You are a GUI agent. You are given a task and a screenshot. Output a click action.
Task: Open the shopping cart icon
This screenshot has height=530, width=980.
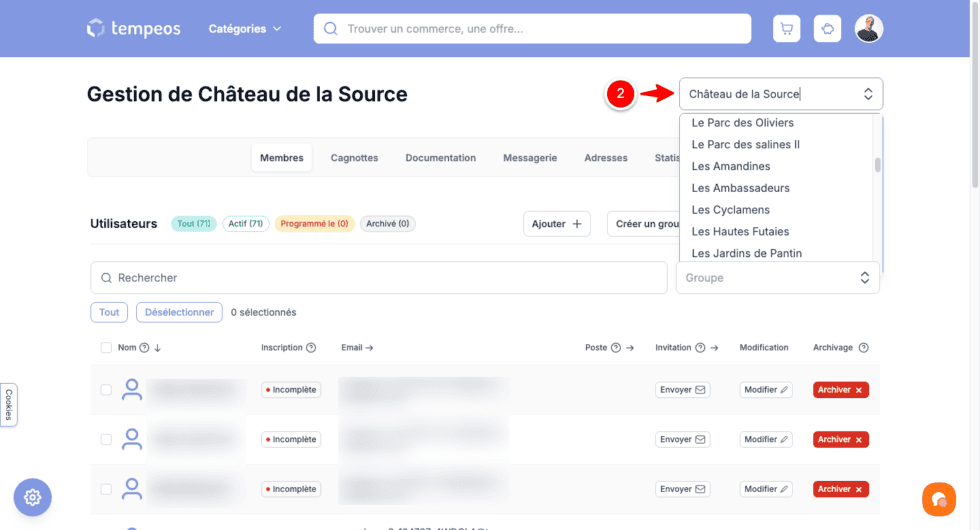(786, 29)
